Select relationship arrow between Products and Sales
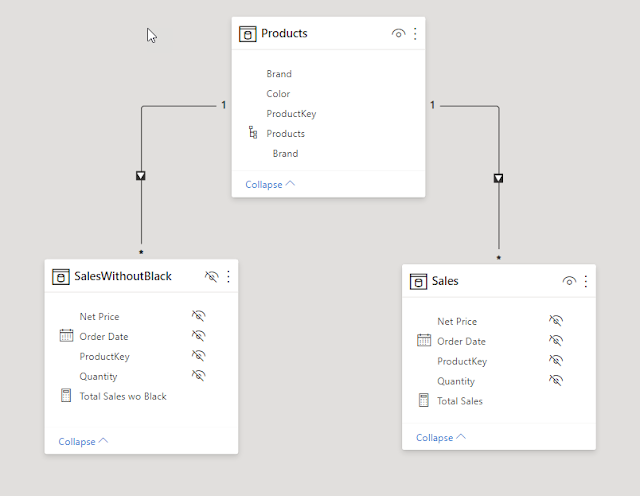Viewport: 640px width, 496px height. (x=498, y=178)
